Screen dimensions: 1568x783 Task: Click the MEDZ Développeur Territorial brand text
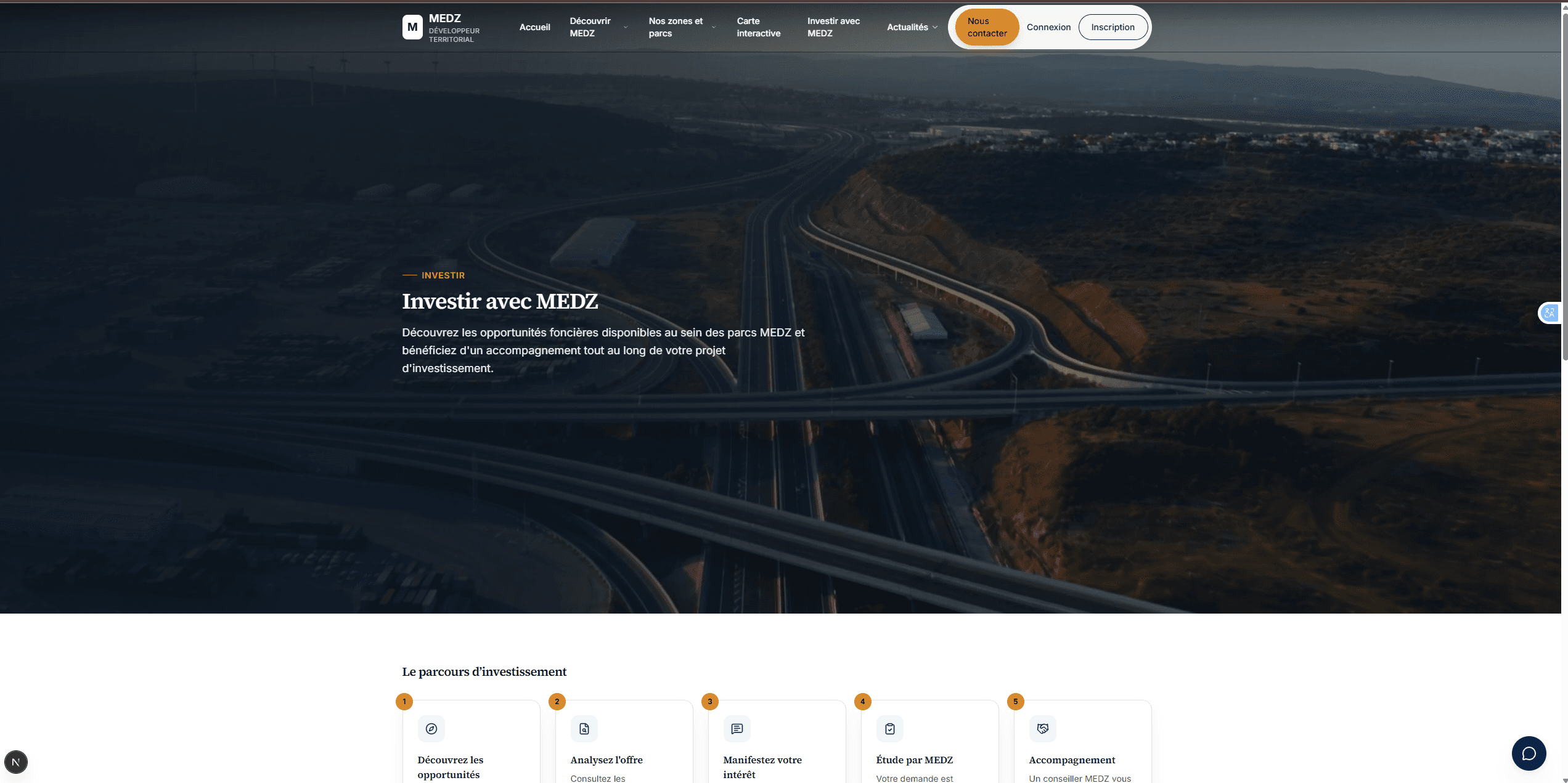[454, 28]
